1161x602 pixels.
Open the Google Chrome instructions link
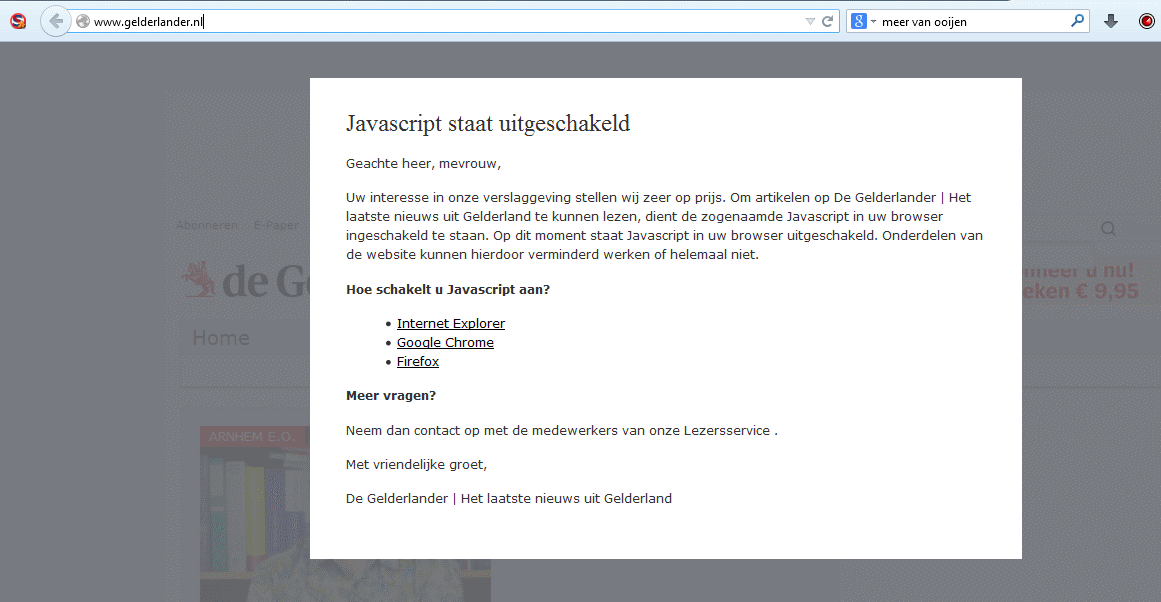click(x=445, y=342)
